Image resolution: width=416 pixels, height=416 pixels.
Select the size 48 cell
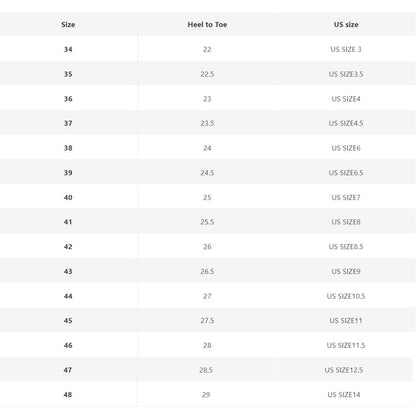click(68, 395)
